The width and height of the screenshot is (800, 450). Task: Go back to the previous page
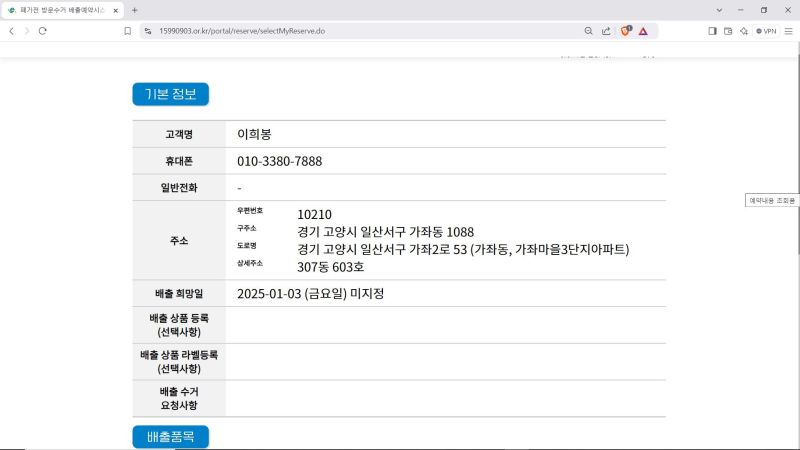(x=11, y=31)
